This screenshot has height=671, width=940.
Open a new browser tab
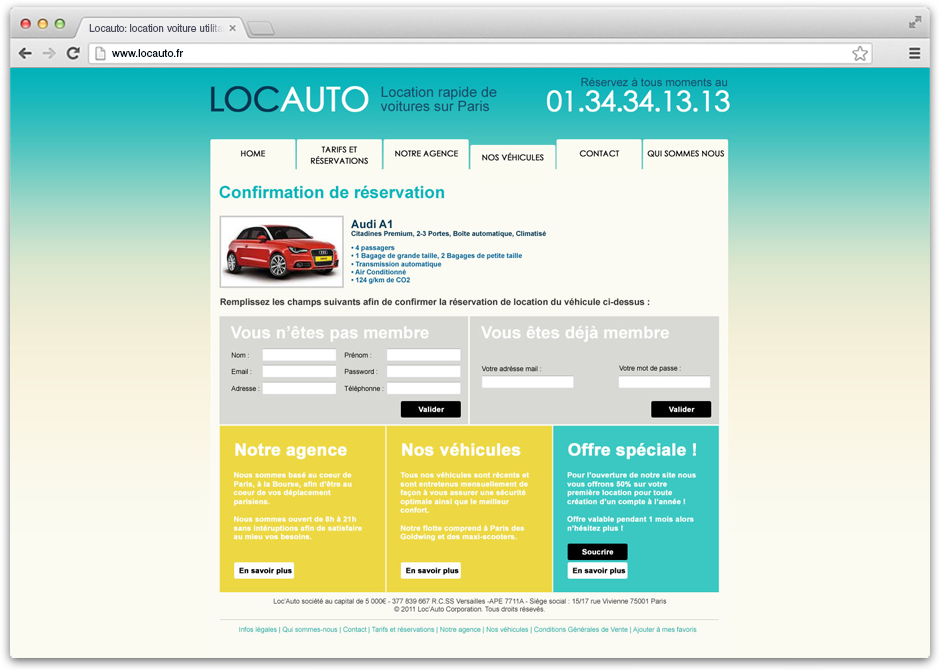click(x=261, y=28)
